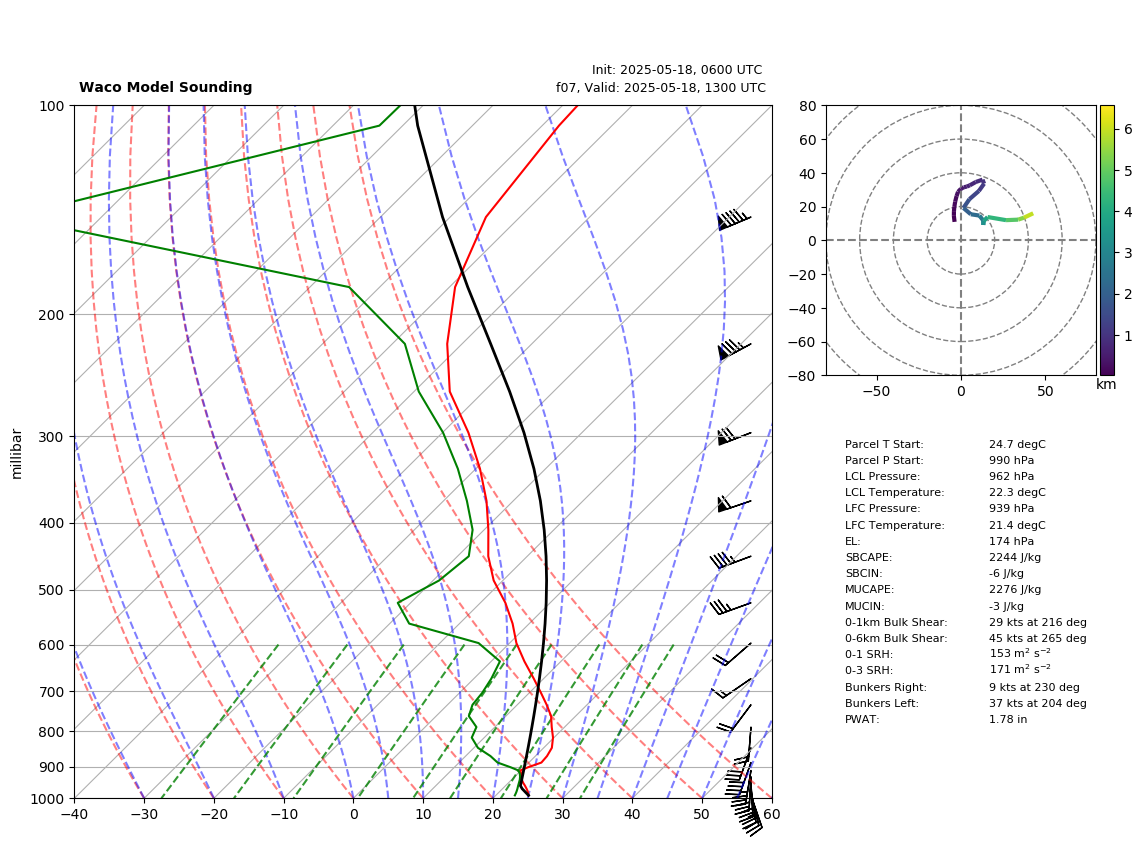Click the wind barb near 200 millibar

click(734, 349)
